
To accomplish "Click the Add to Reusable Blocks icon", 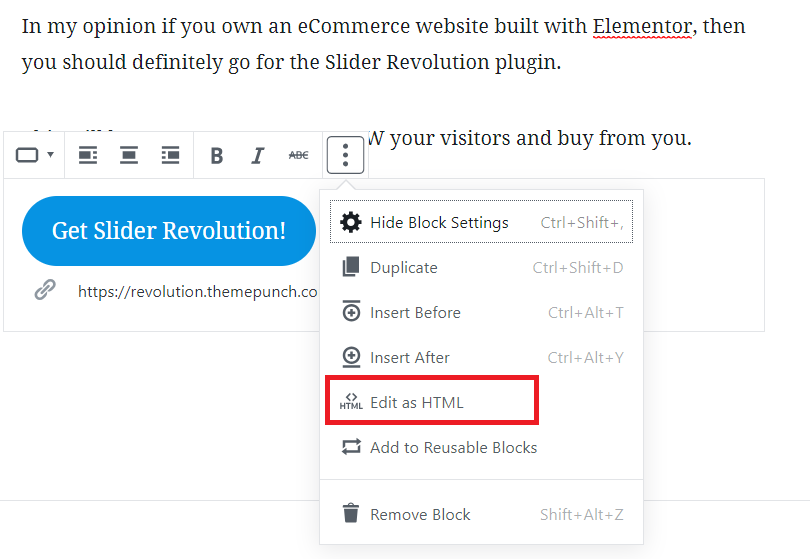I will (351, 447).
